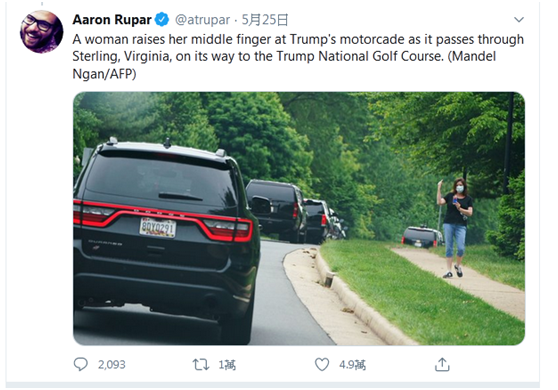The image size is (558, 390).
Task: View the 2,093 replies count
Action: pyautogui.click(x=111, y=365)
